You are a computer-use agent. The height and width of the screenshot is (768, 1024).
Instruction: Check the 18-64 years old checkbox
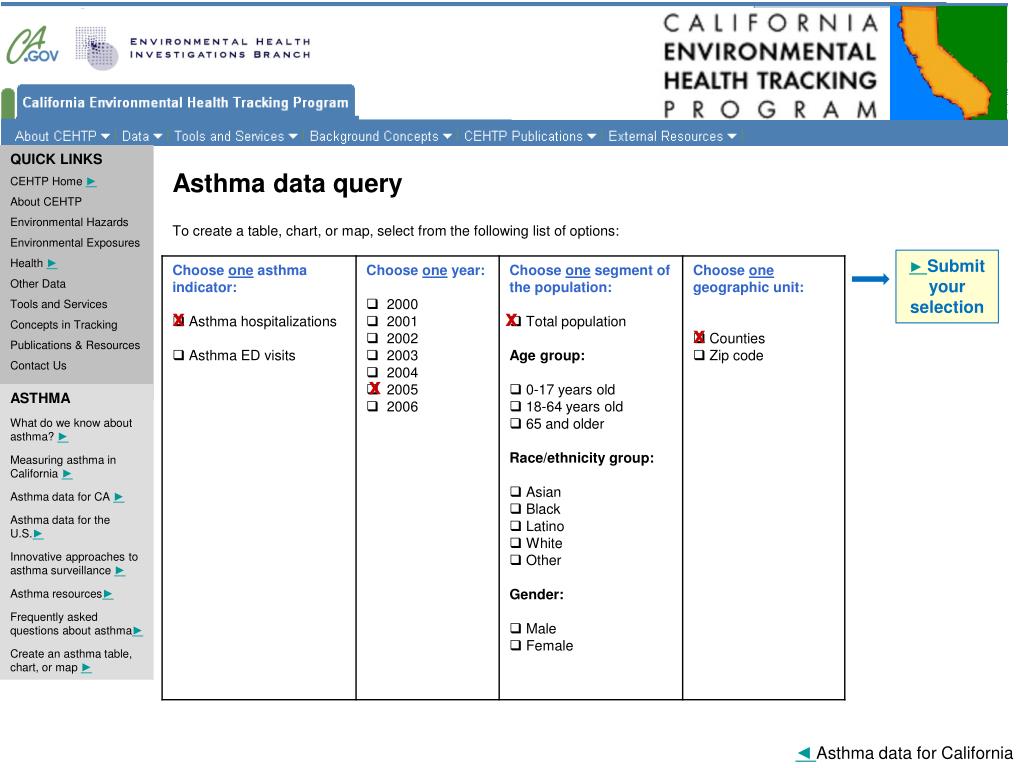(x=515, y=406)
